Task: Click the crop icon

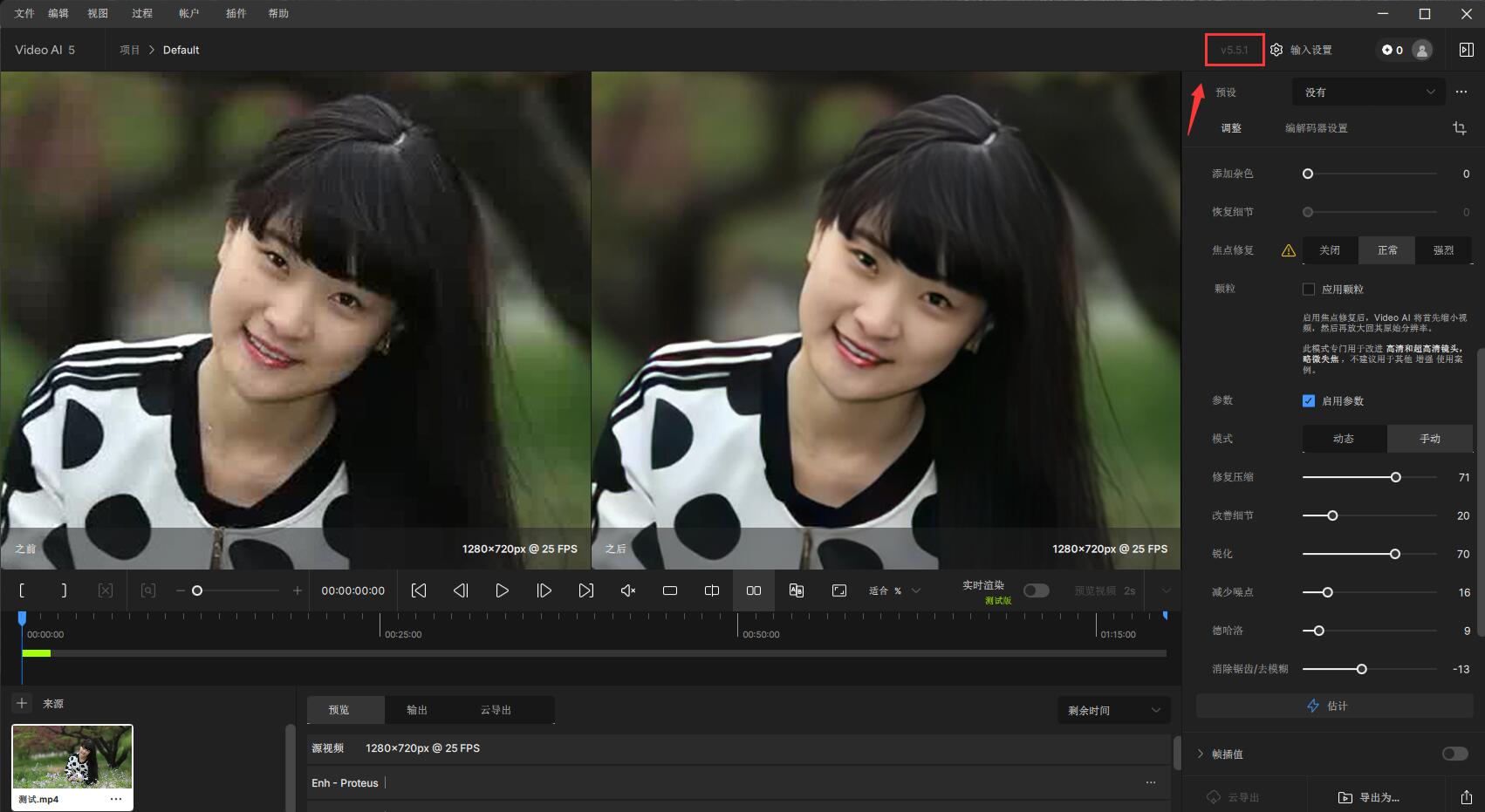Action: [1459, 128]
